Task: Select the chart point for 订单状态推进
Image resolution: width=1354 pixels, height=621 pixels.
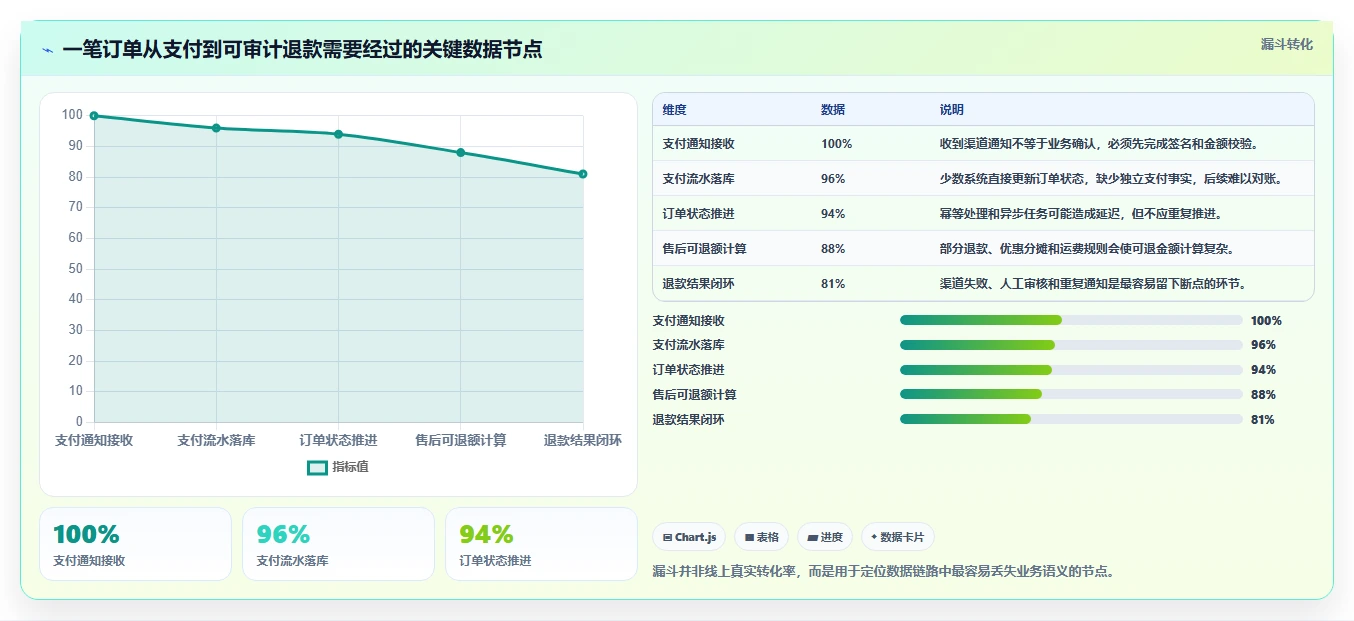Action: click(x=338, y=134)
